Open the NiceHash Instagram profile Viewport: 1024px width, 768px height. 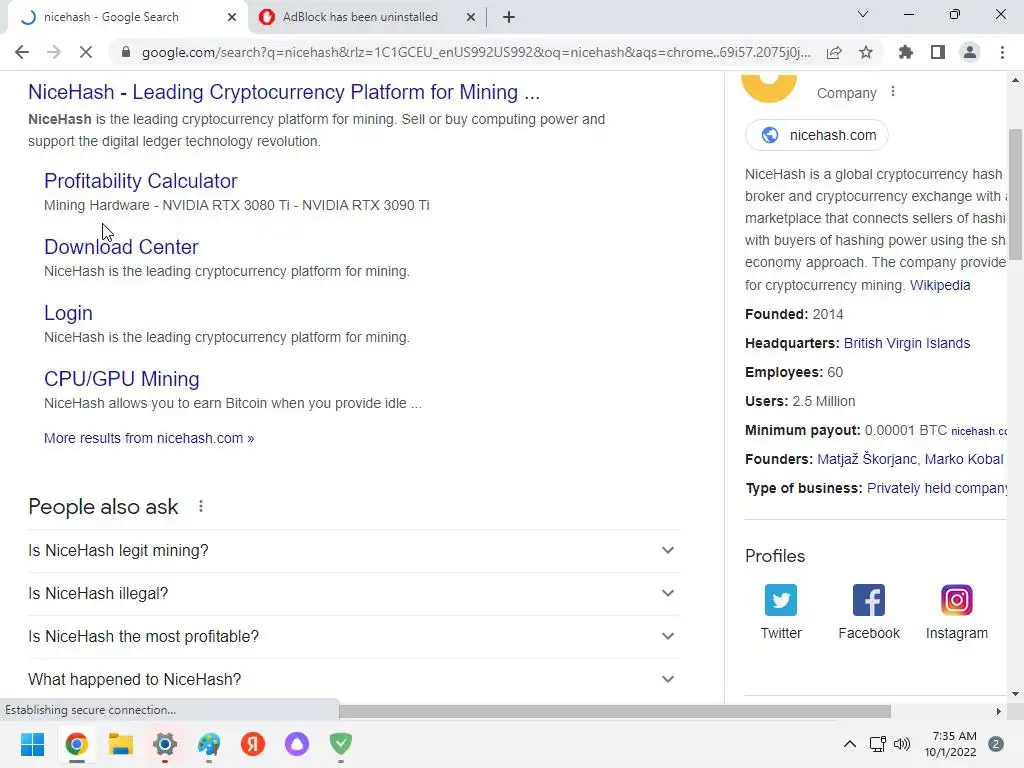pyautogui.click(x=957, y=613)
